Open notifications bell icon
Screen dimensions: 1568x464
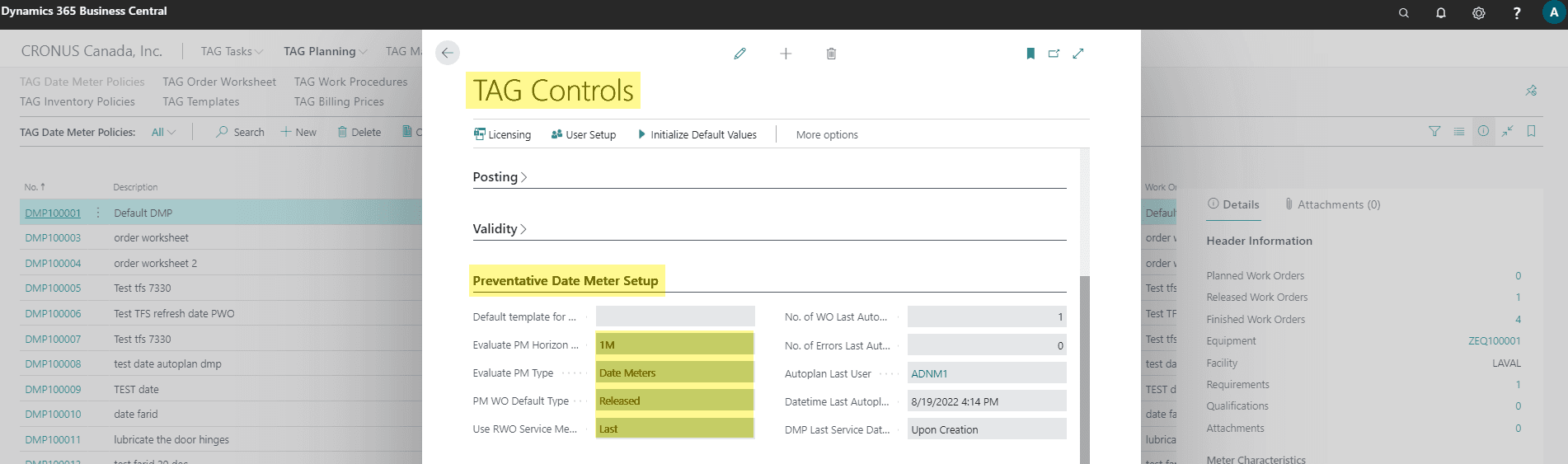click(1441, 13)
